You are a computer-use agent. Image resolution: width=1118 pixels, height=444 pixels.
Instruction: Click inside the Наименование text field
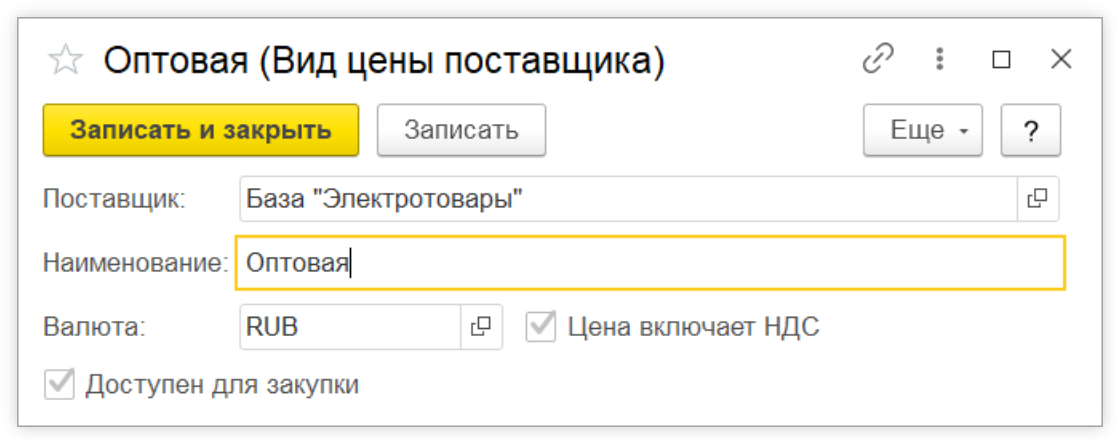pyautogui.click(x=650, y=263)
